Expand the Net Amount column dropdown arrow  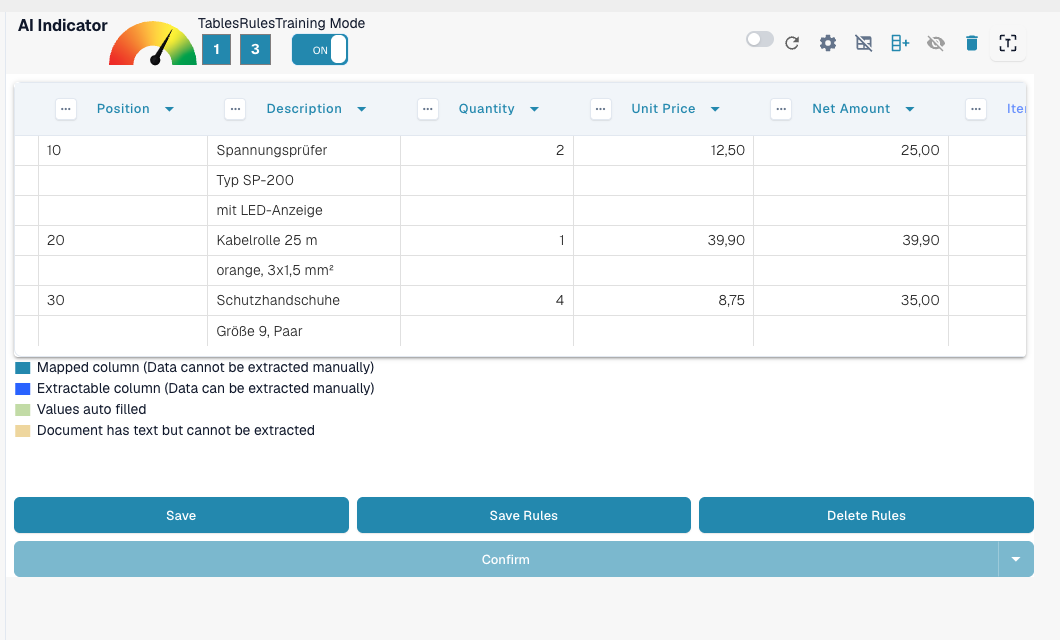pyautogui.click(x=910, y=109)
